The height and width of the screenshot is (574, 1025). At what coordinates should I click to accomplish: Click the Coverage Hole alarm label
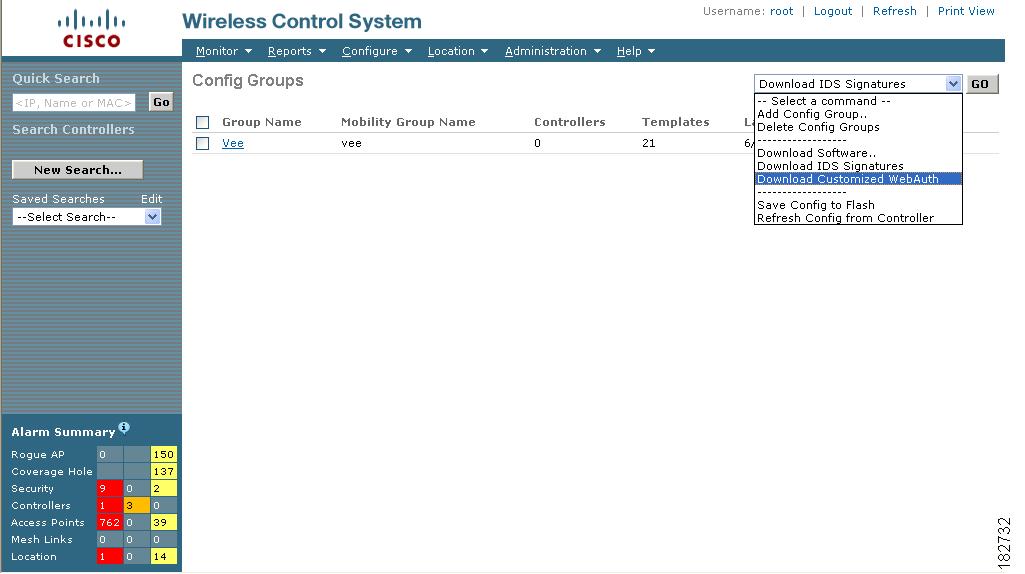[52, 471]
